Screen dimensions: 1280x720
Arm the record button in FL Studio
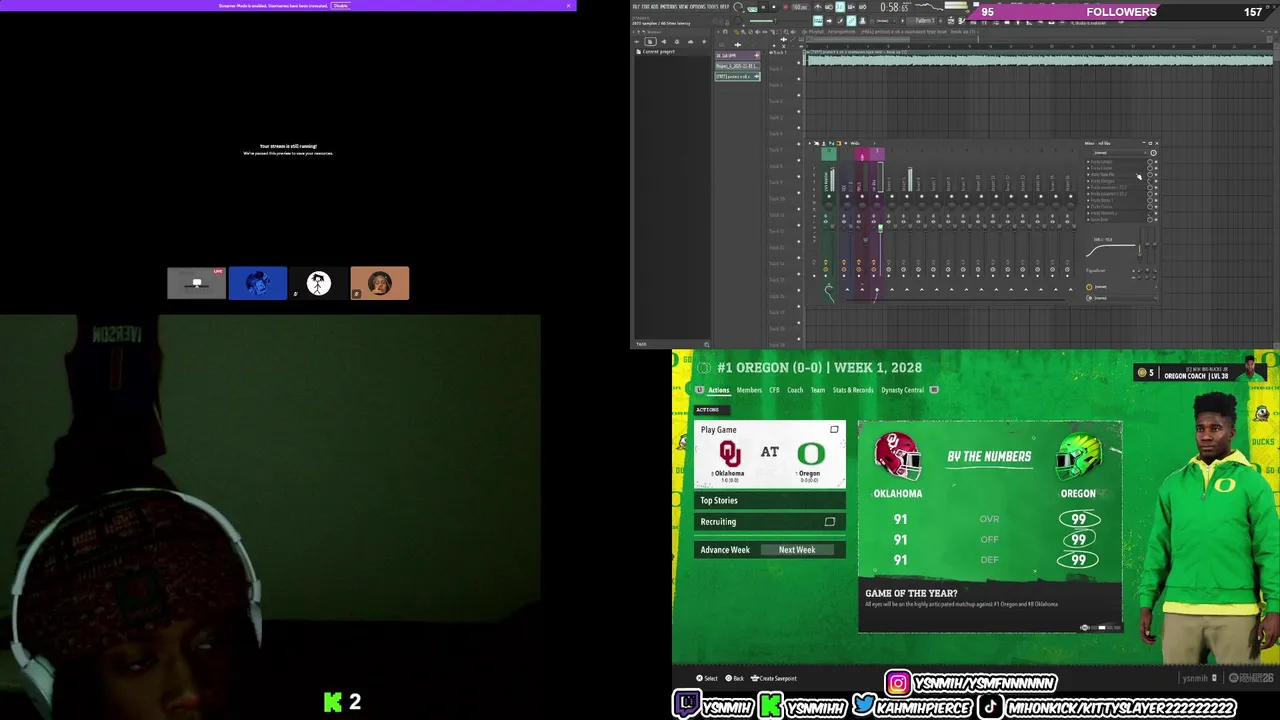click(785, 7)
